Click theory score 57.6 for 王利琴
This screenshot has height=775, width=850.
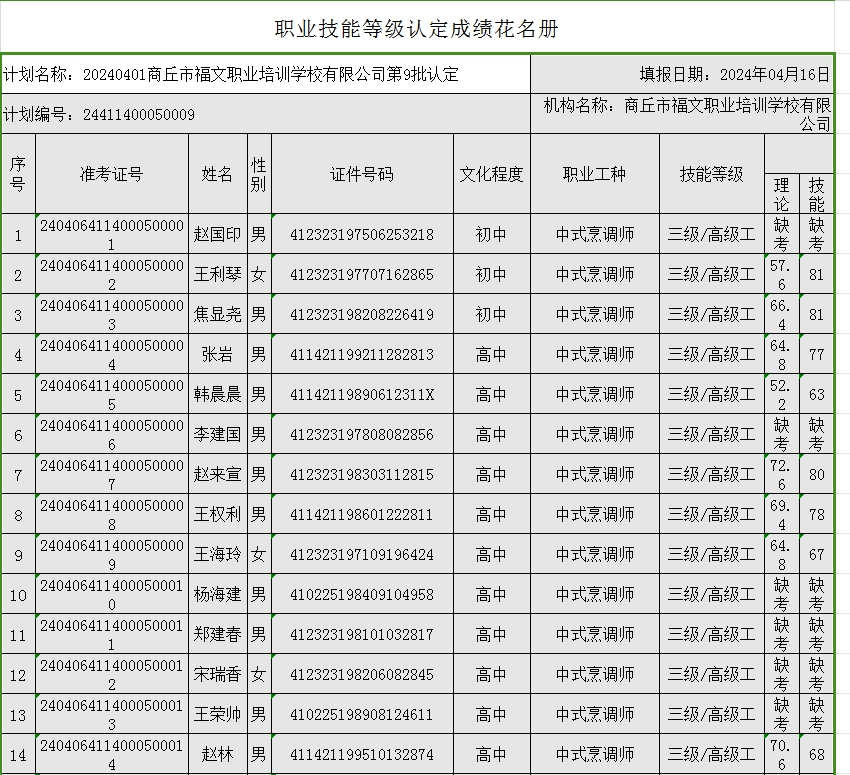[781, 274]
